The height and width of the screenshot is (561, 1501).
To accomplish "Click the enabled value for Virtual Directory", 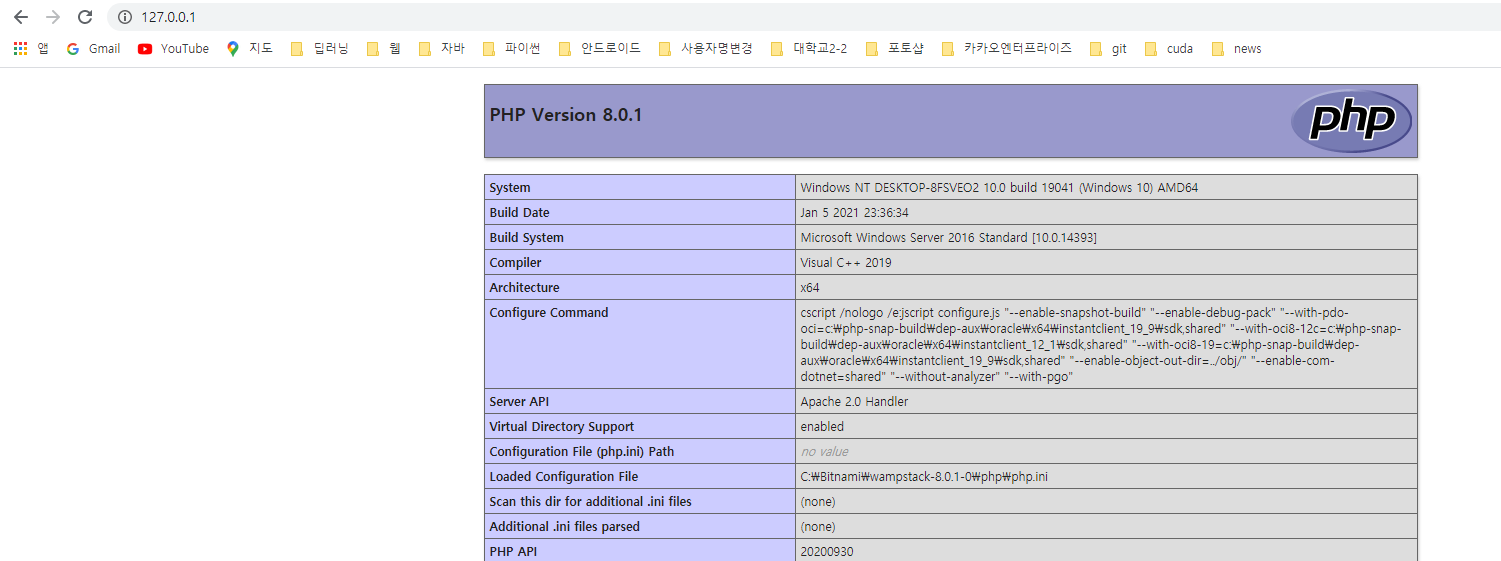I will (822, 427).
